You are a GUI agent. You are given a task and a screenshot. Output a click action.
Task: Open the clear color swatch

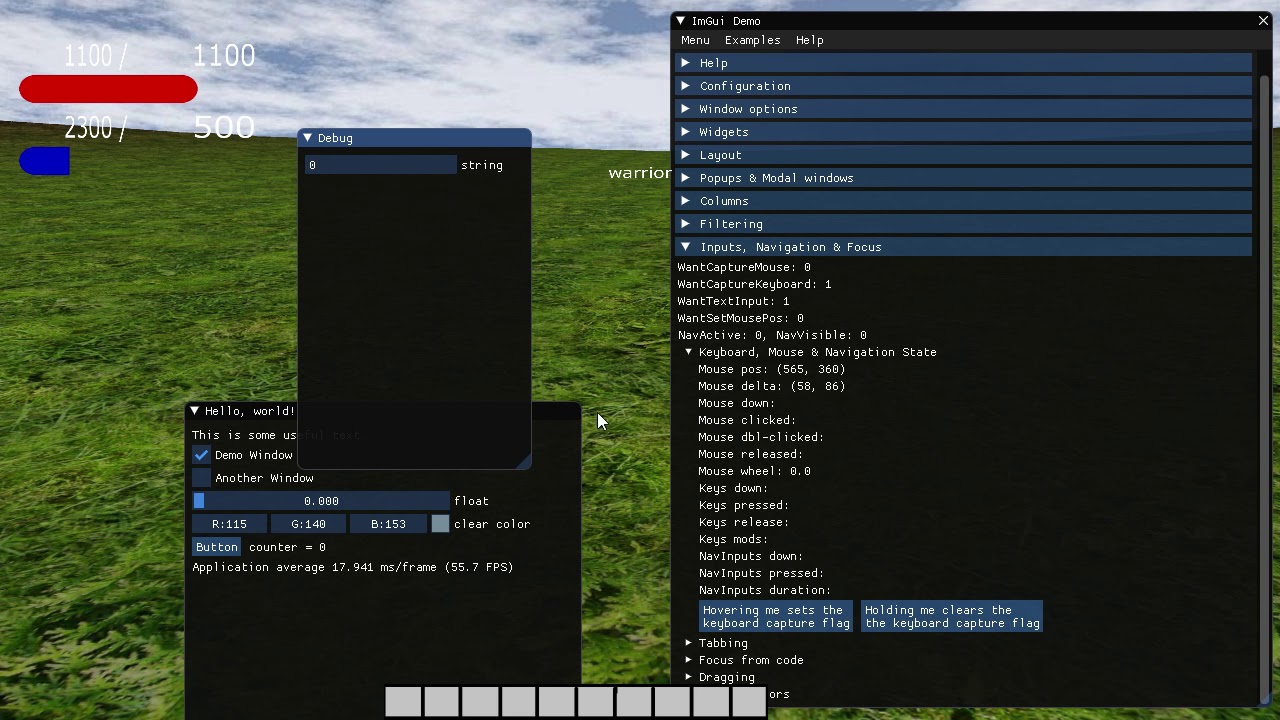440,524
